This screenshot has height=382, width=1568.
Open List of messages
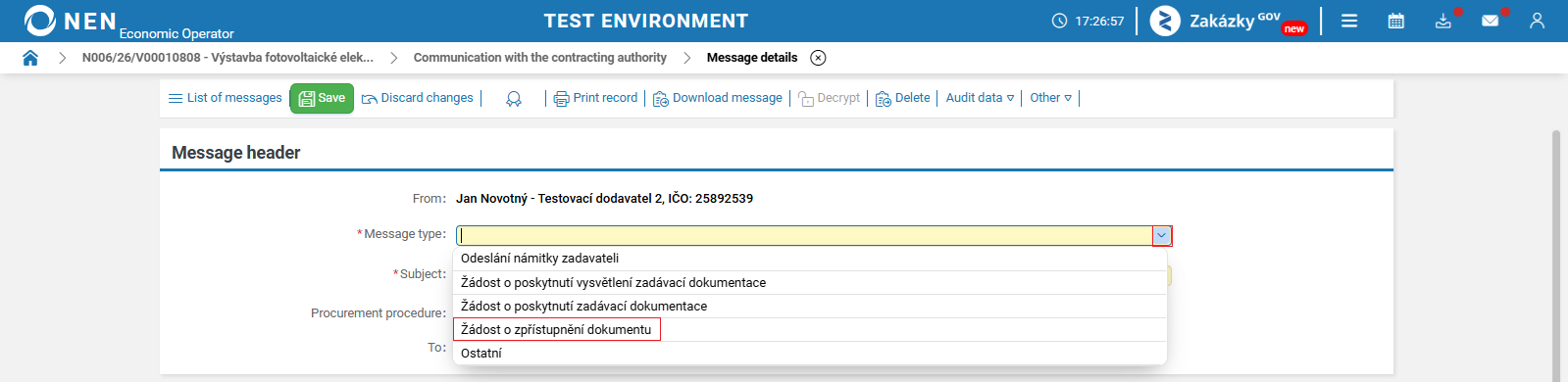tap(226, 98)
